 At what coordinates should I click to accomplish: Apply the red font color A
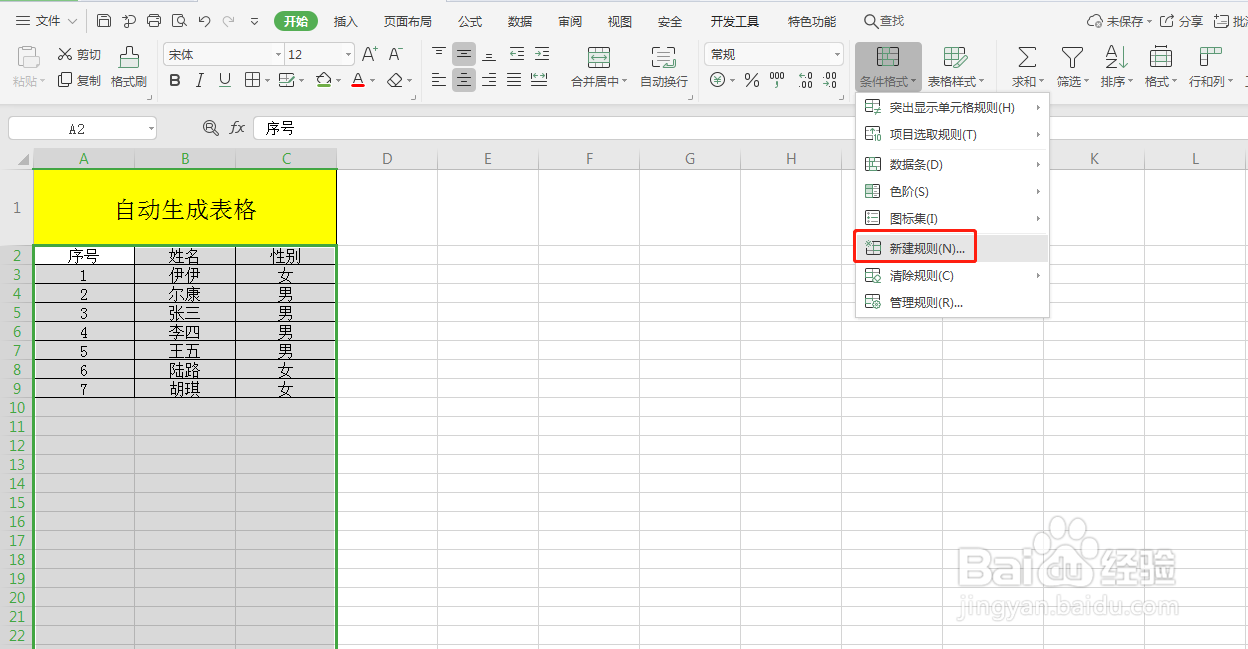click(358, 81)
